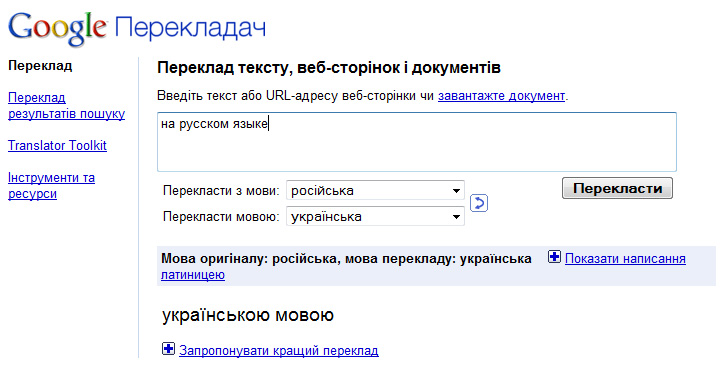This screenshot has height=368, width=726.
Task: Click the Перекласти button
Action: pos(617,188)
